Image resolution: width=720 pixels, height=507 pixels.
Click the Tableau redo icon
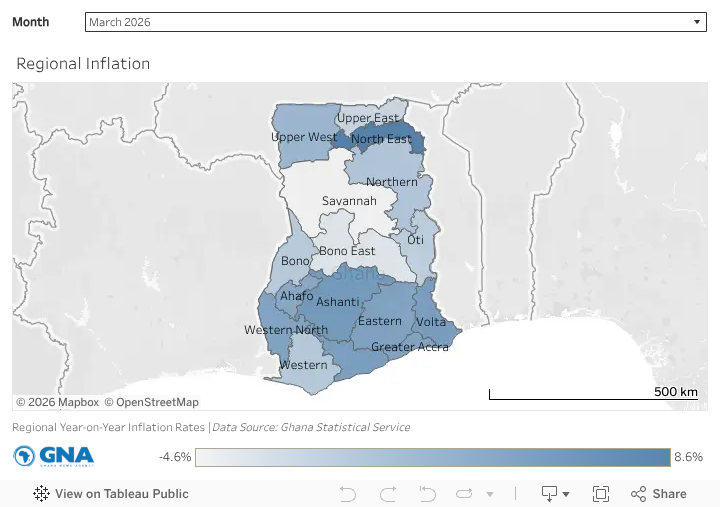pyautogui.click(x=388, y=494)
